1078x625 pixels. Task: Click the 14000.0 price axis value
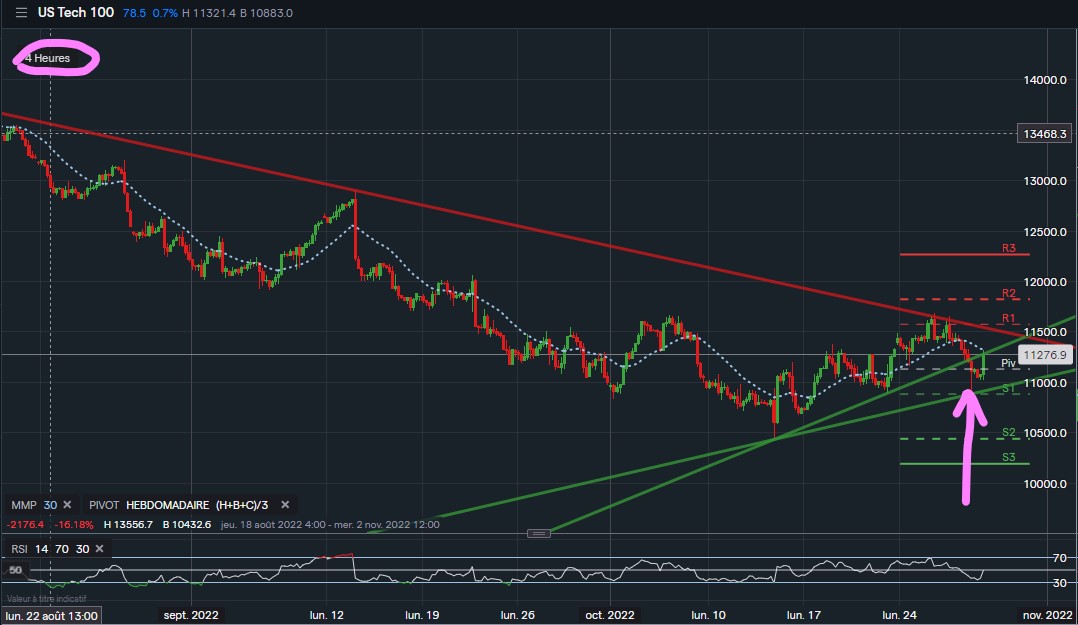[x=1045, y=80]
